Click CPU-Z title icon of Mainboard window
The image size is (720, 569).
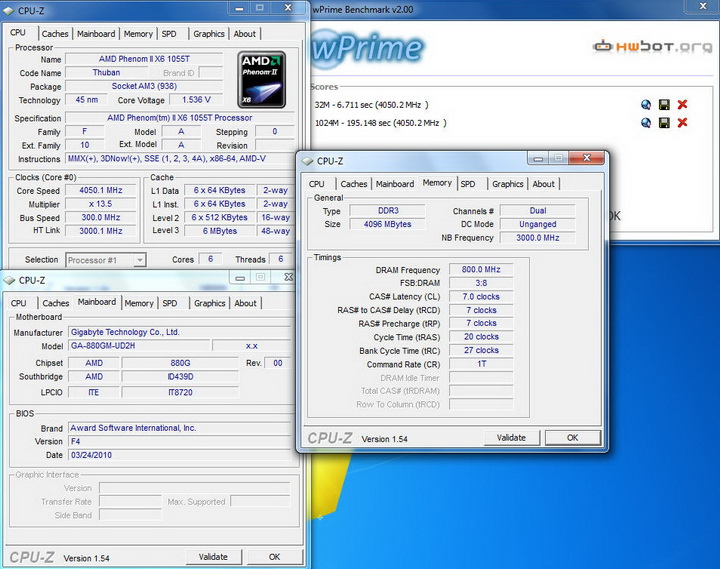tap(9, 280)
